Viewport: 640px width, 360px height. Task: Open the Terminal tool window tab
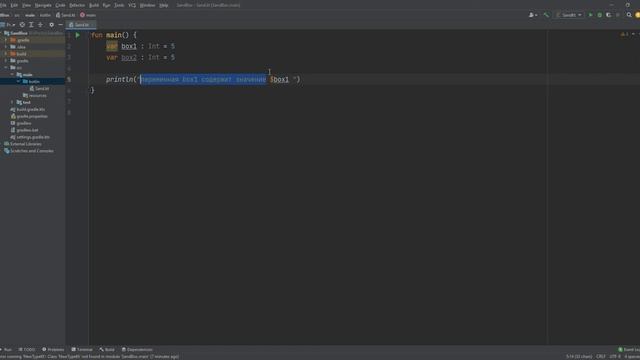point(82,349)
